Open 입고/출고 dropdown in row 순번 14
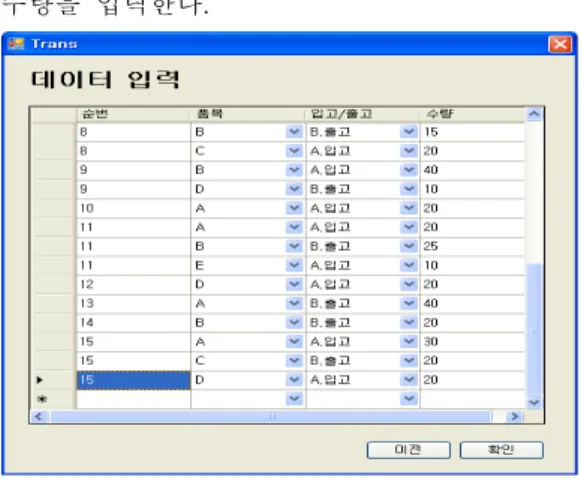Screen dimensions: 581x492 (x=409, y=323)
